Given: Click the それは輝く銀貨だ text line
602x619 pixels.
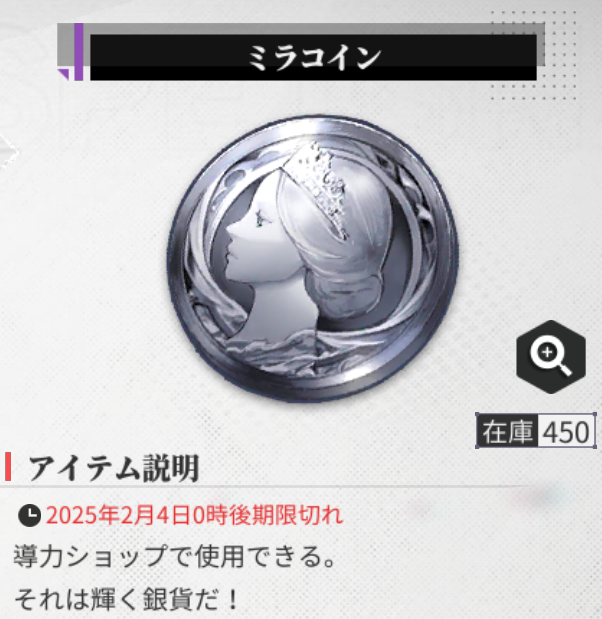Looking at the screenshot, I should pos(126,599).
